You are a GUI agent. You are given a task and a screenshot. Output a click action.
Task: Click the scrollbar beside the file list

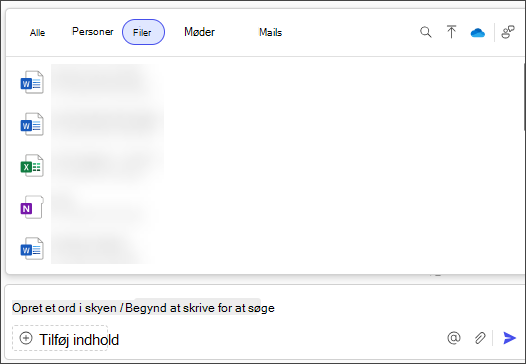pos(524,97)
